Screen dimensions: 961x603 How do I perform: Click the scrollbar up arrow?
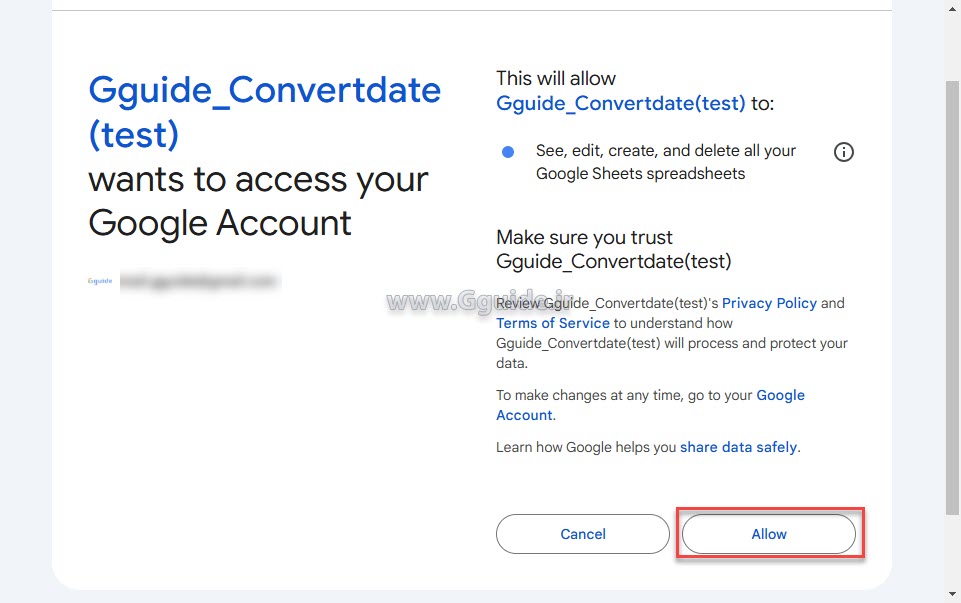click(x=952, y=8)
